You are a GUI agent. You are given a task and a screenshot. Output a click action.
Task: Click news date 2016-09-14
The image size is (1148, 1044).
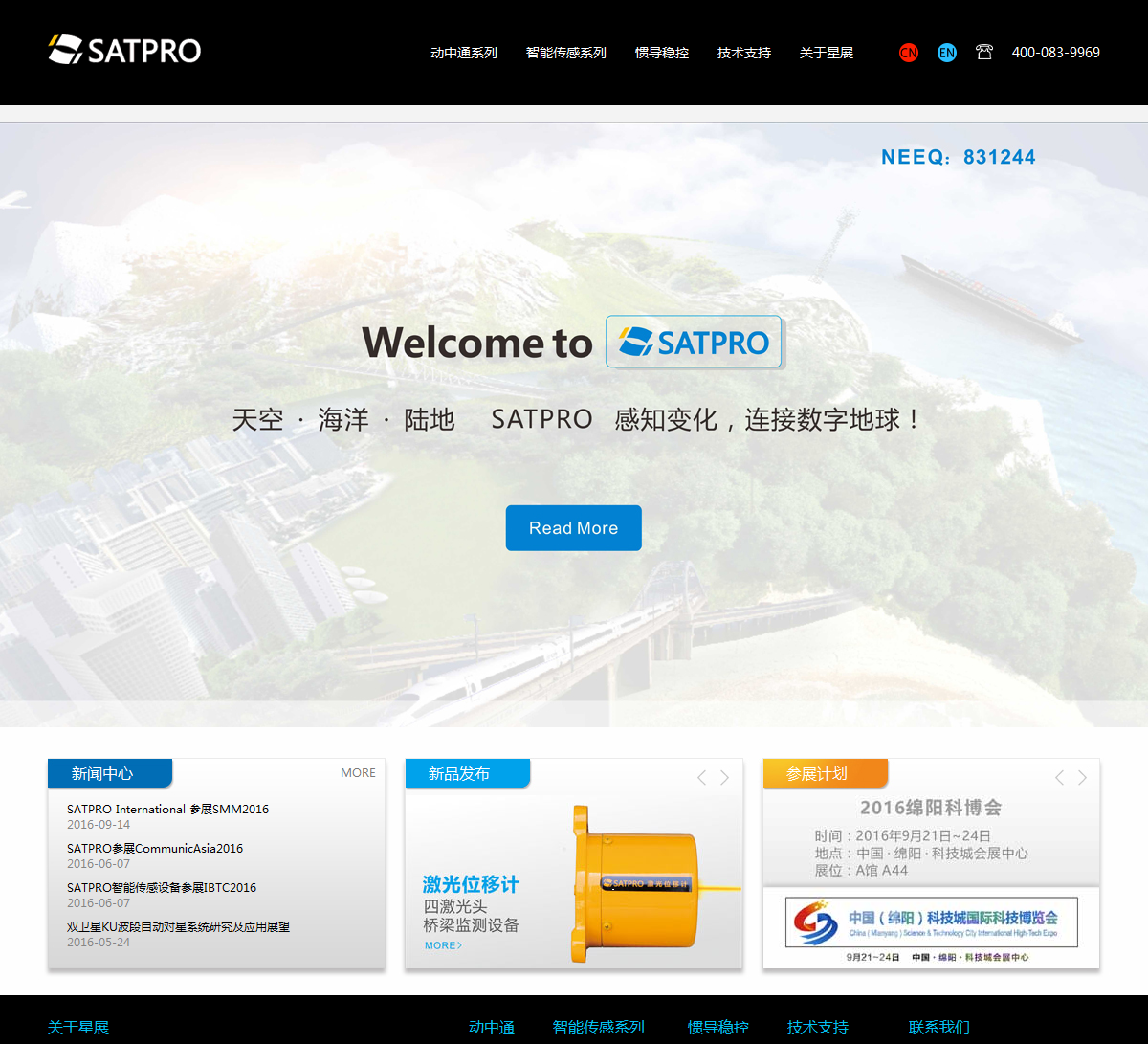[99, 825]
